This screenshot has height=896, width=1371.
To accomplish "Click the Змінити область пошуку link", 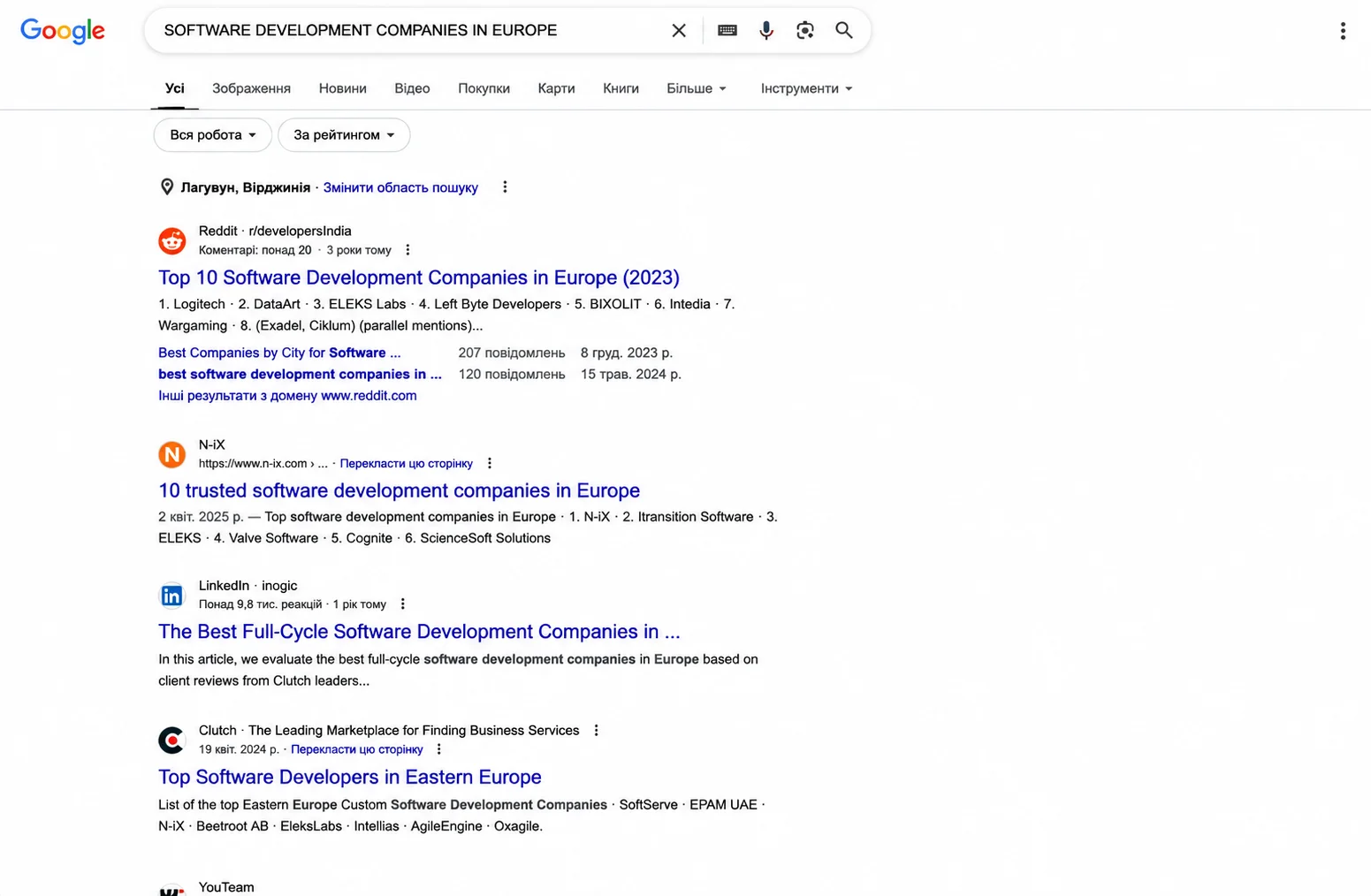I will (400, 187).
